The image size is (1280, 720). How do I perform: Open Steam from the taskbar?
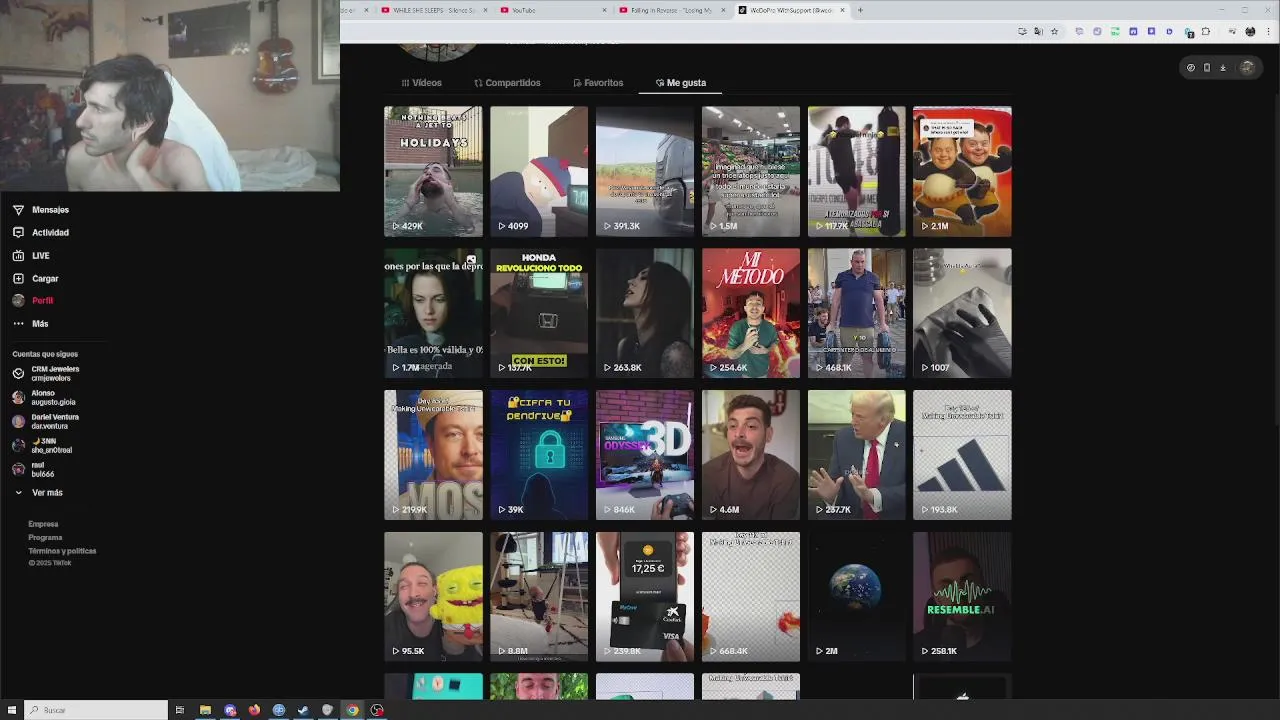[303, 710]
